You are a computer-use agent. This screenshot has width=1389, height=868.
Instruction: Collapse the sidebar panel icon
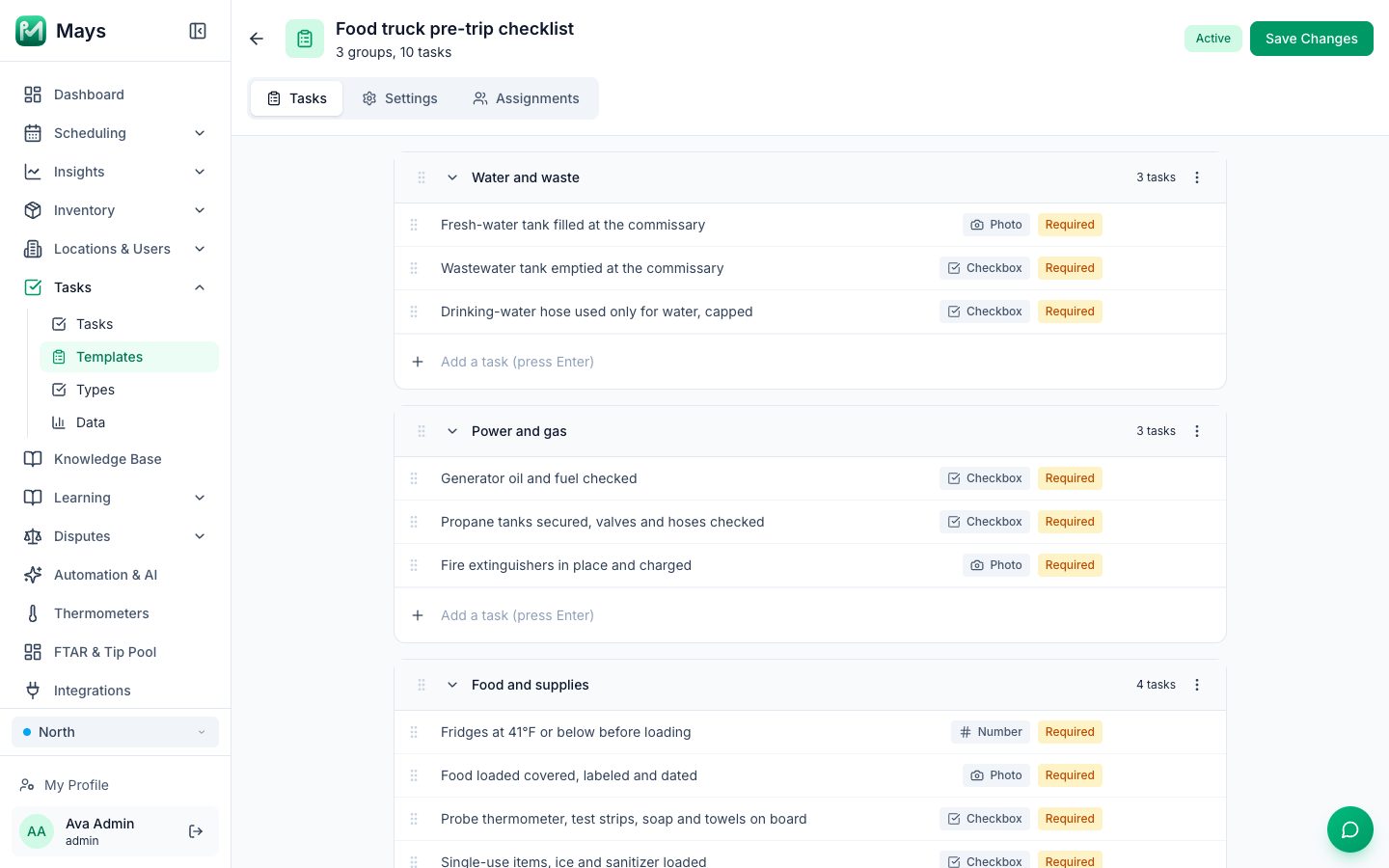(x=198, y=31)
